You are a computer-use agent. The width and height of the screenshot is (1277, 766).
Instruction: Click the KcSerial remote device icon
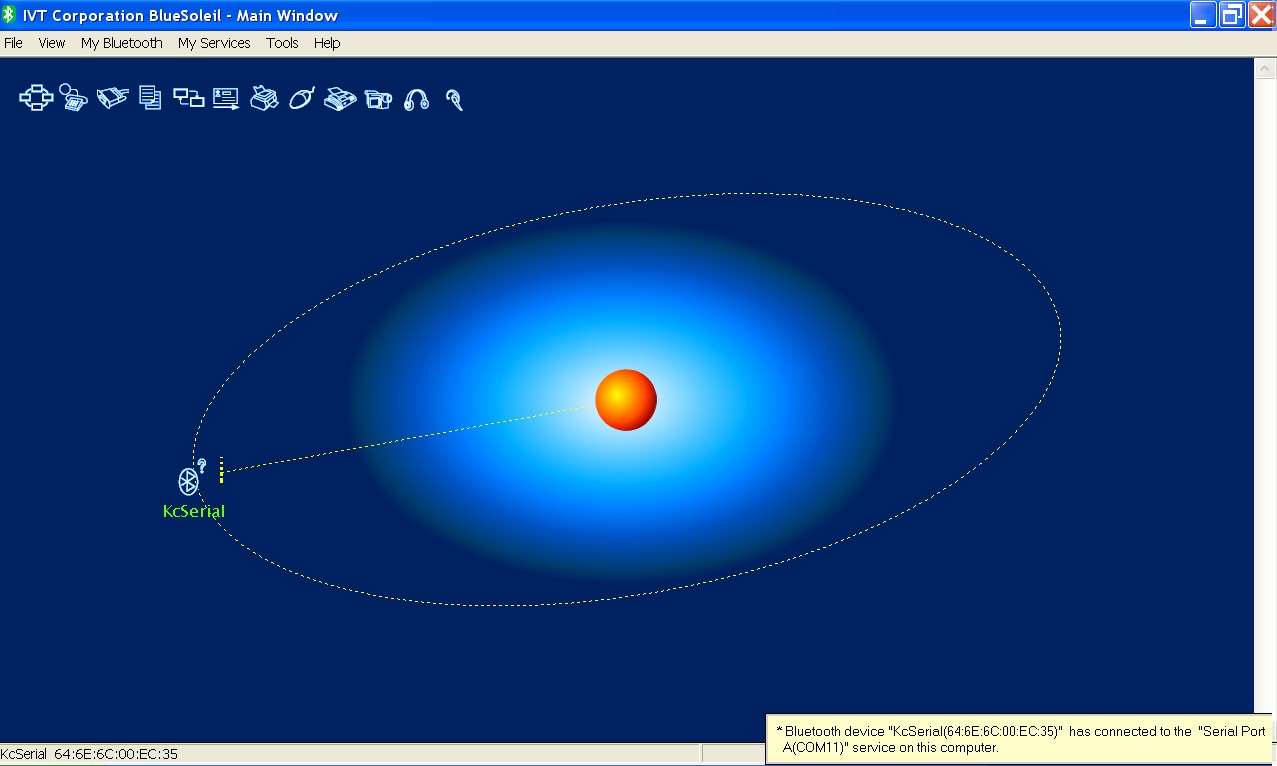(x=190, y=479)
